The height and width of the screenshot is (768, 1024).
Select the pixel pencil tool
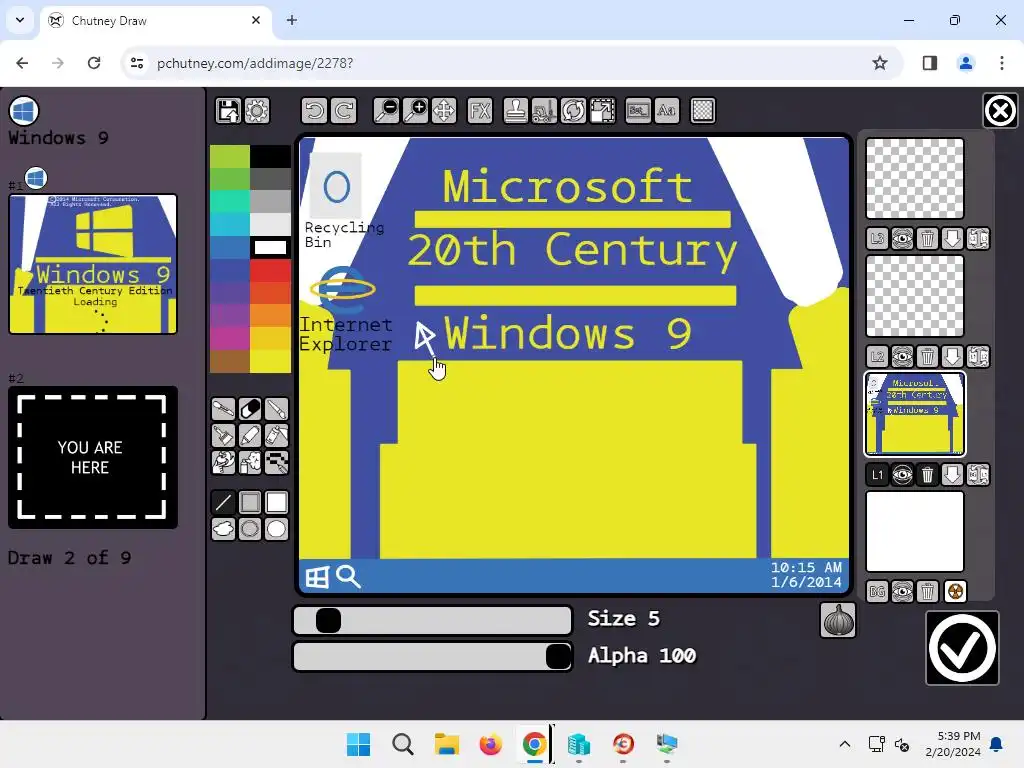click(277, 462)
